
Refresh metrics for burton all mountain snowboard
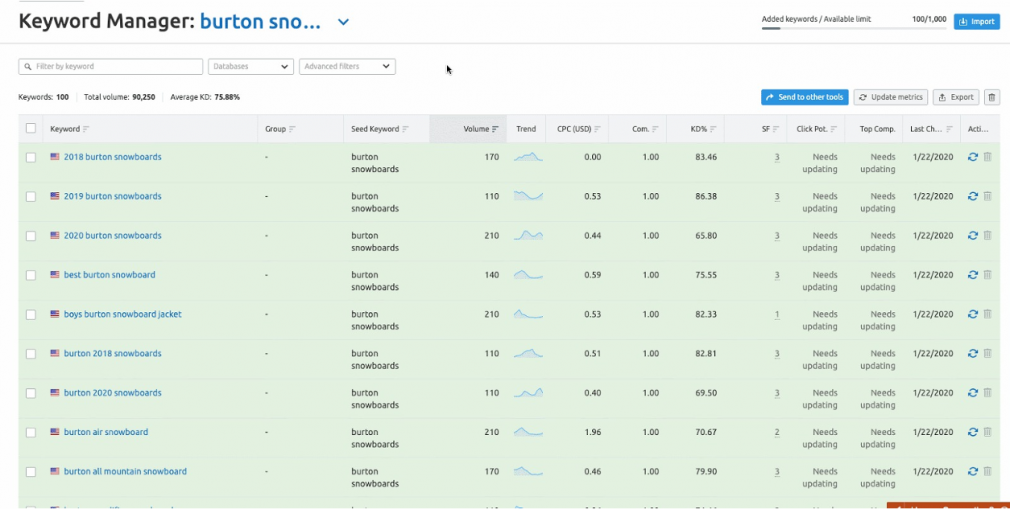[973, 471]
